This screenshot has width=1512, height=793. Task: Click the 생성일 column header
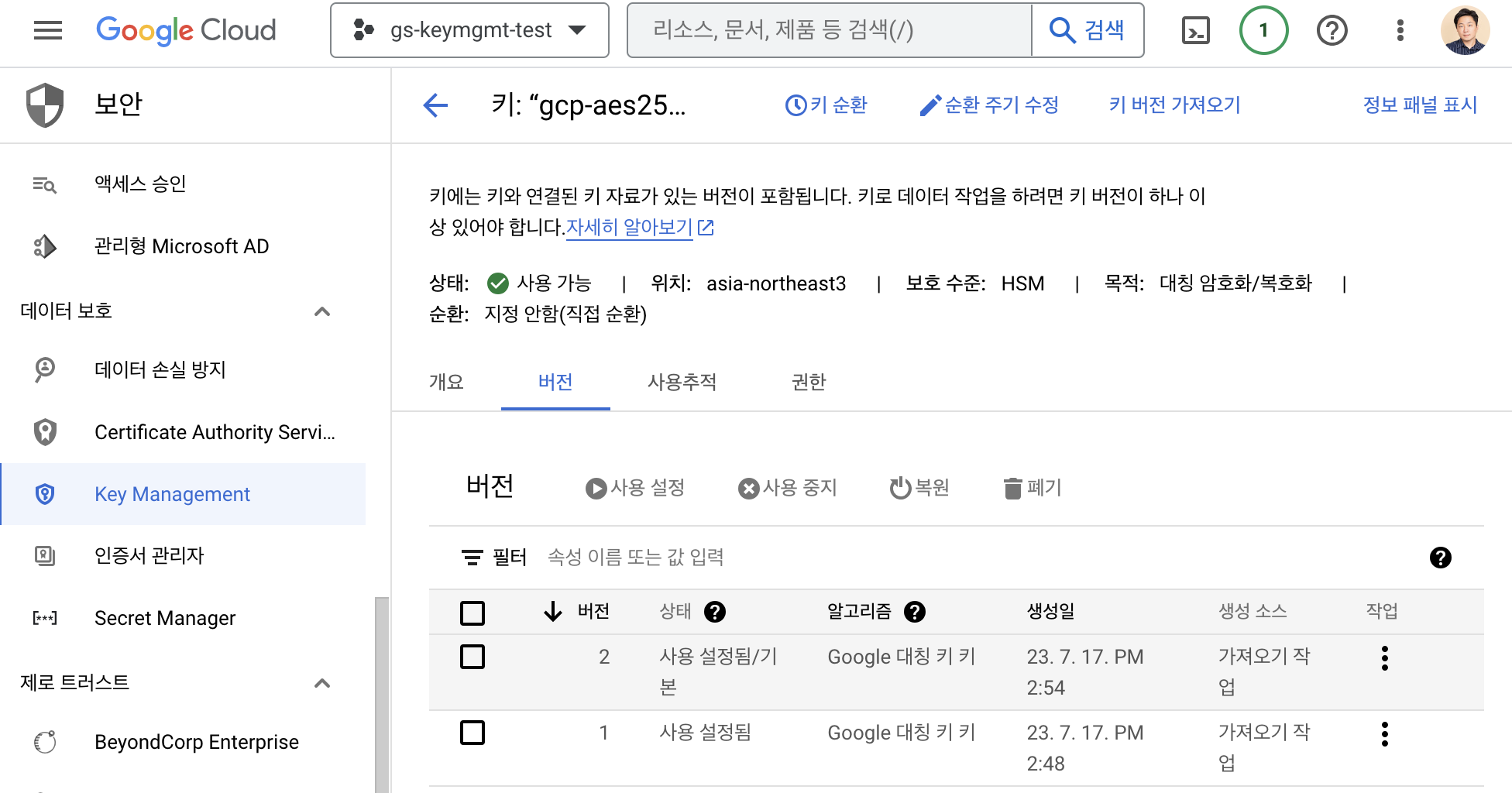point(1050,612)
